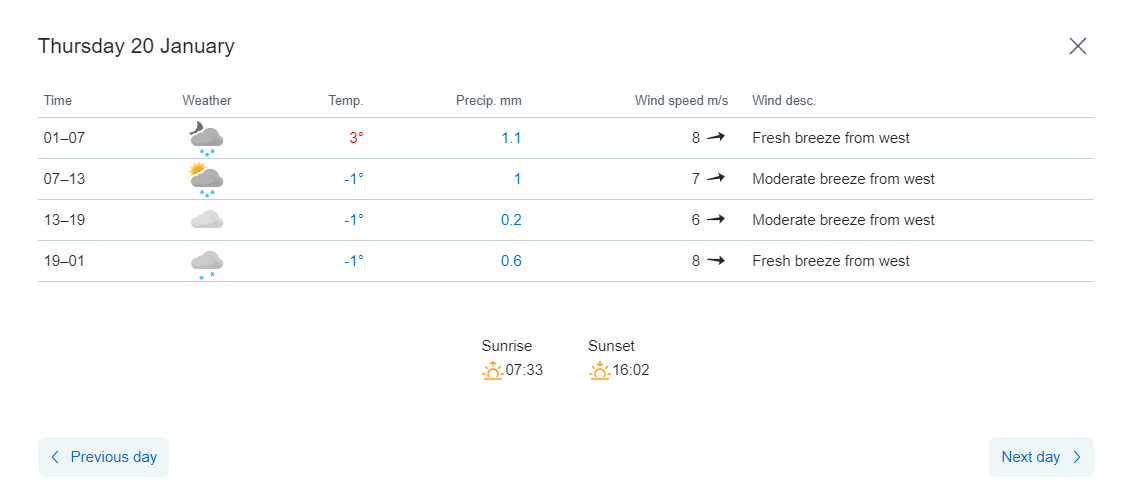Viewport: 1139px width, 492px height.
Task: Click the Thursday 20 January heading
Action: click(136, 46)
